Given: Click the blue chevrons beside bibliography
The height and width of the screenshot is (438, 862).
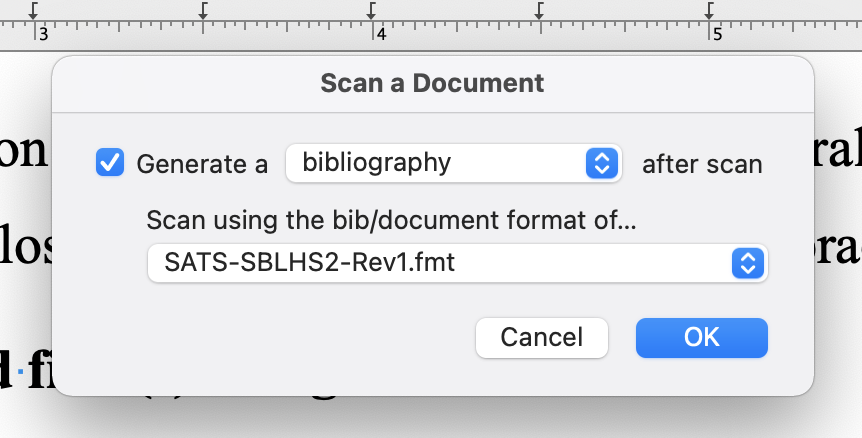Looking at the screenshot, I should pyautogui.click(x=602, y=163).
